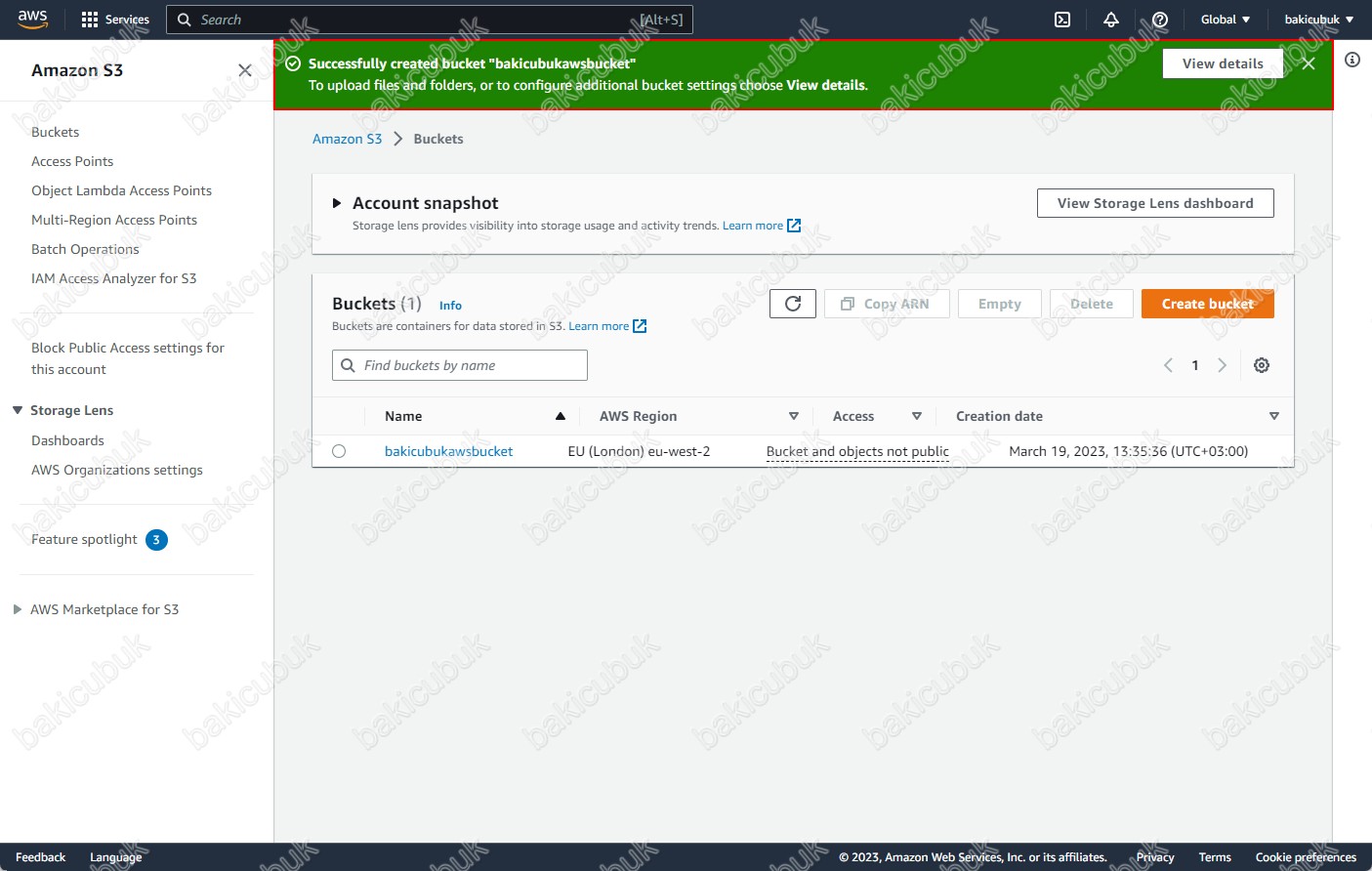The image size is (1372, 871).
Task: Click page number 1 in pagination
Action: (x=1195, y=365)
